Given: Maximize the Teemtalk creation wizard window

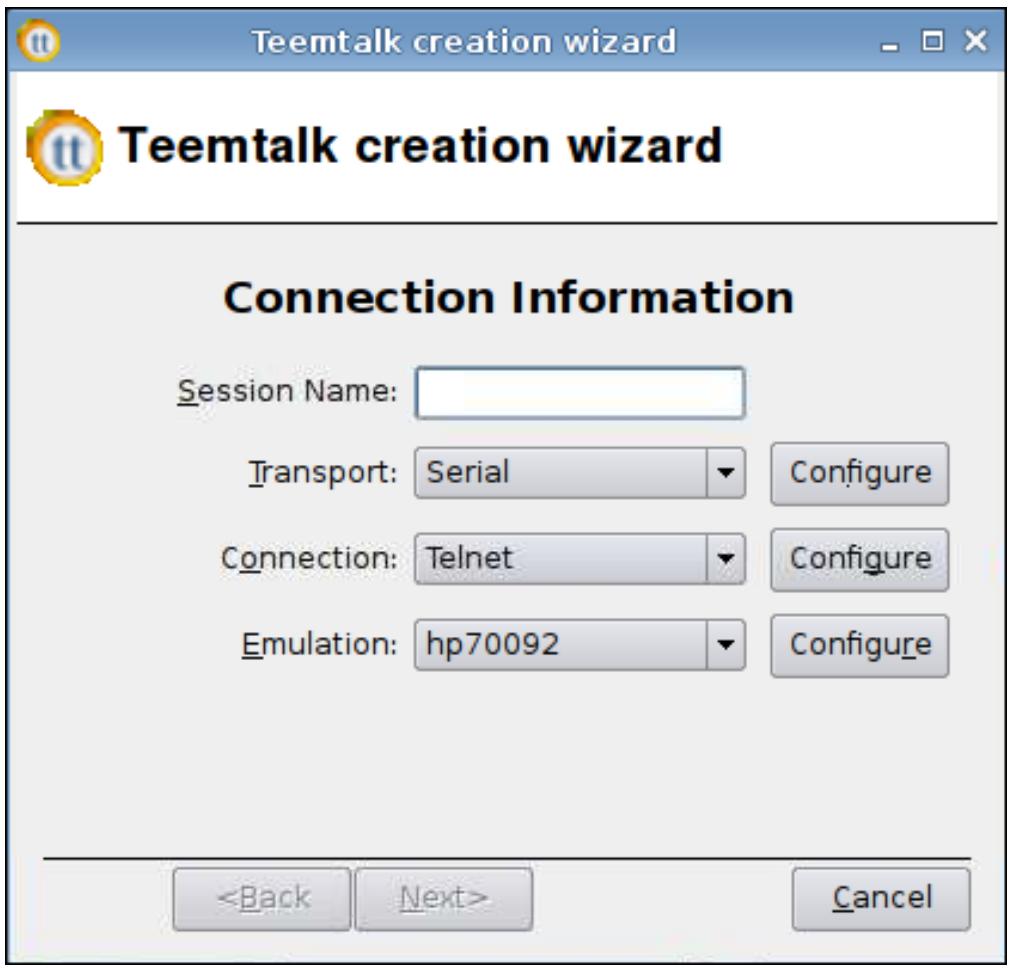Looking at the screenshot, I should (932, 41).
